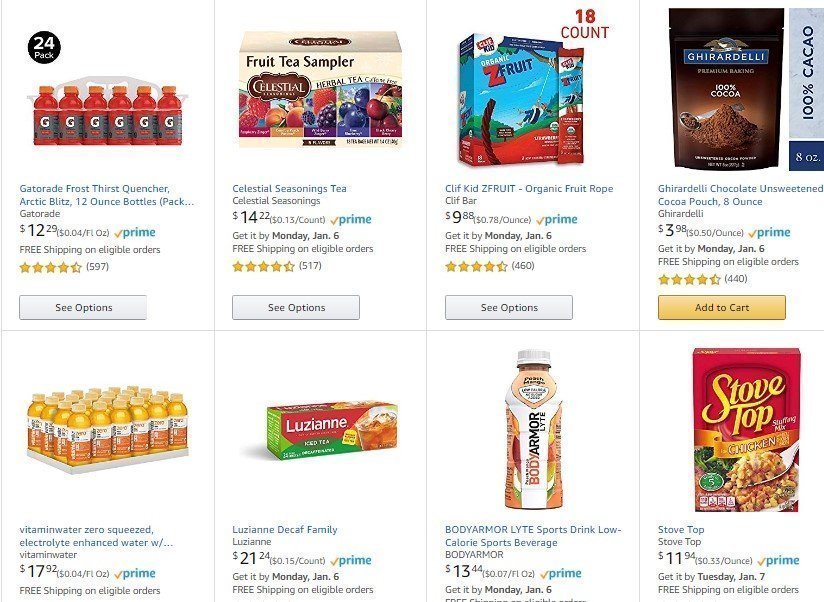Click the prime badge next to Gatorade price

(x=135, y=232)
